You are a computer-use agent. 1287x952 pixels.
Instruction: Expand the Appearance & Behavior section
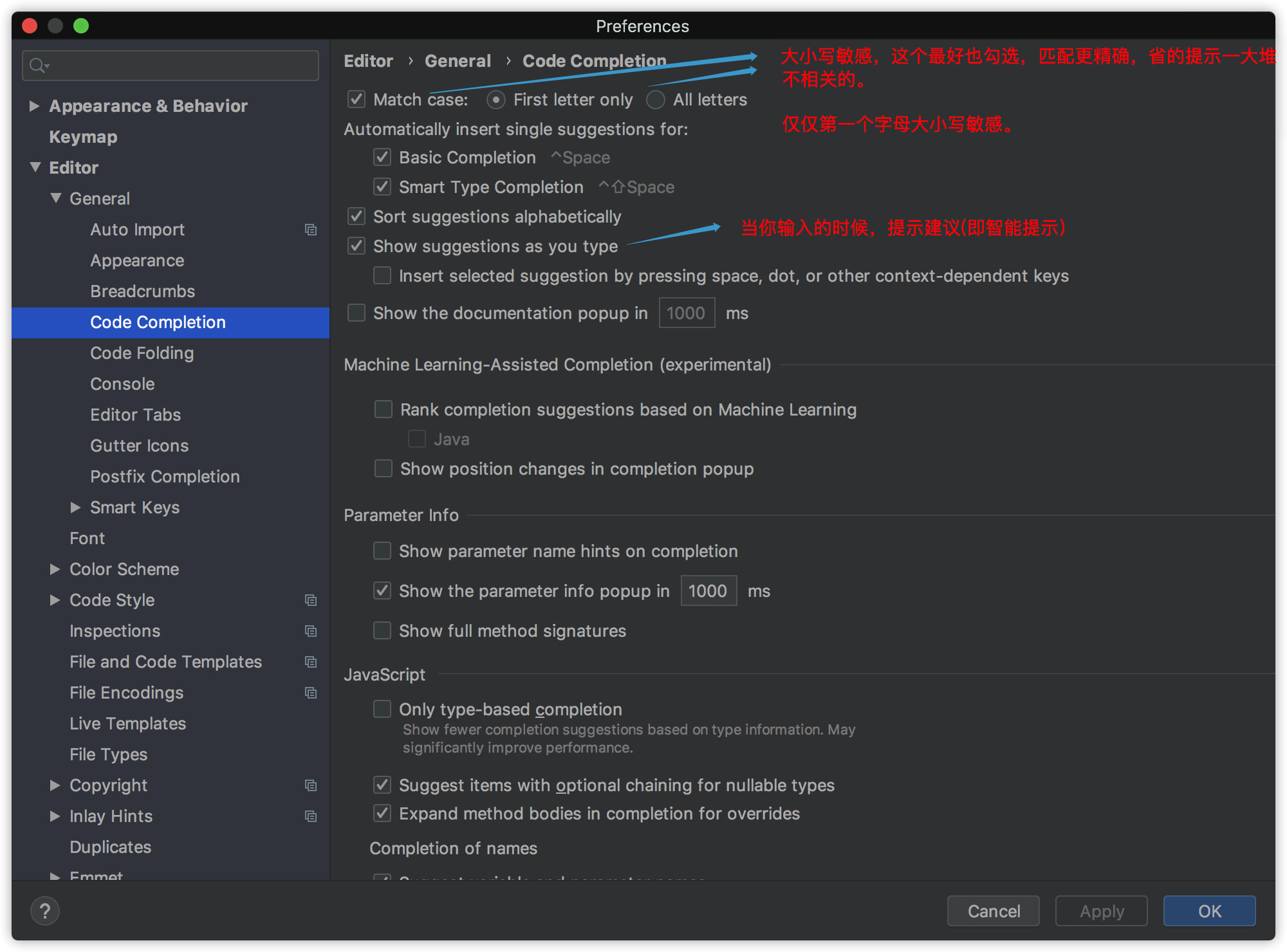35,106
